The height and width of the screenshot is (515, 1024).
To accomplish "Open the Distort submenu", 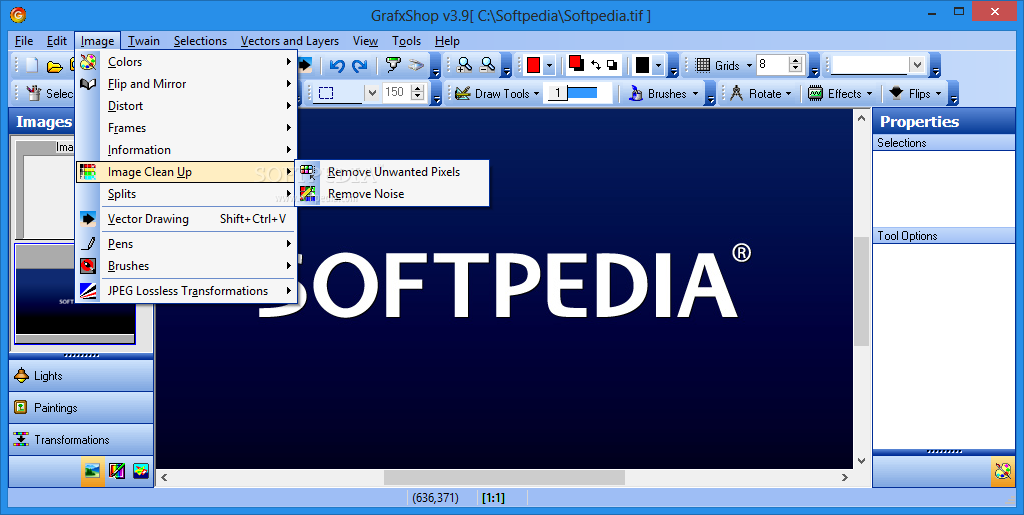I will (x=186, y=106).
